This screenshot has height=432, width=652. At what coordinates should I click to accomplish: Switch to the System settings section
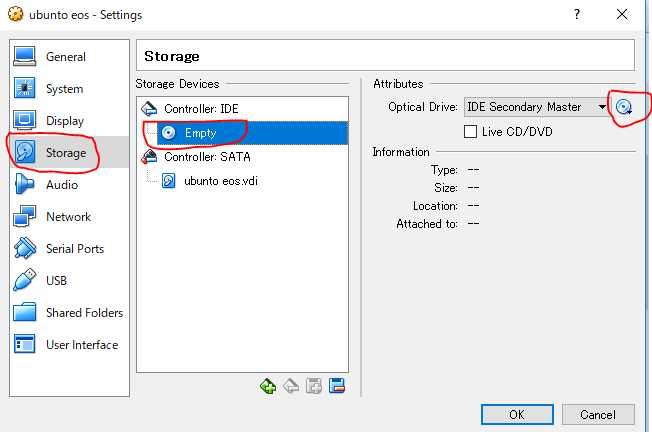(x=64, y=89)
